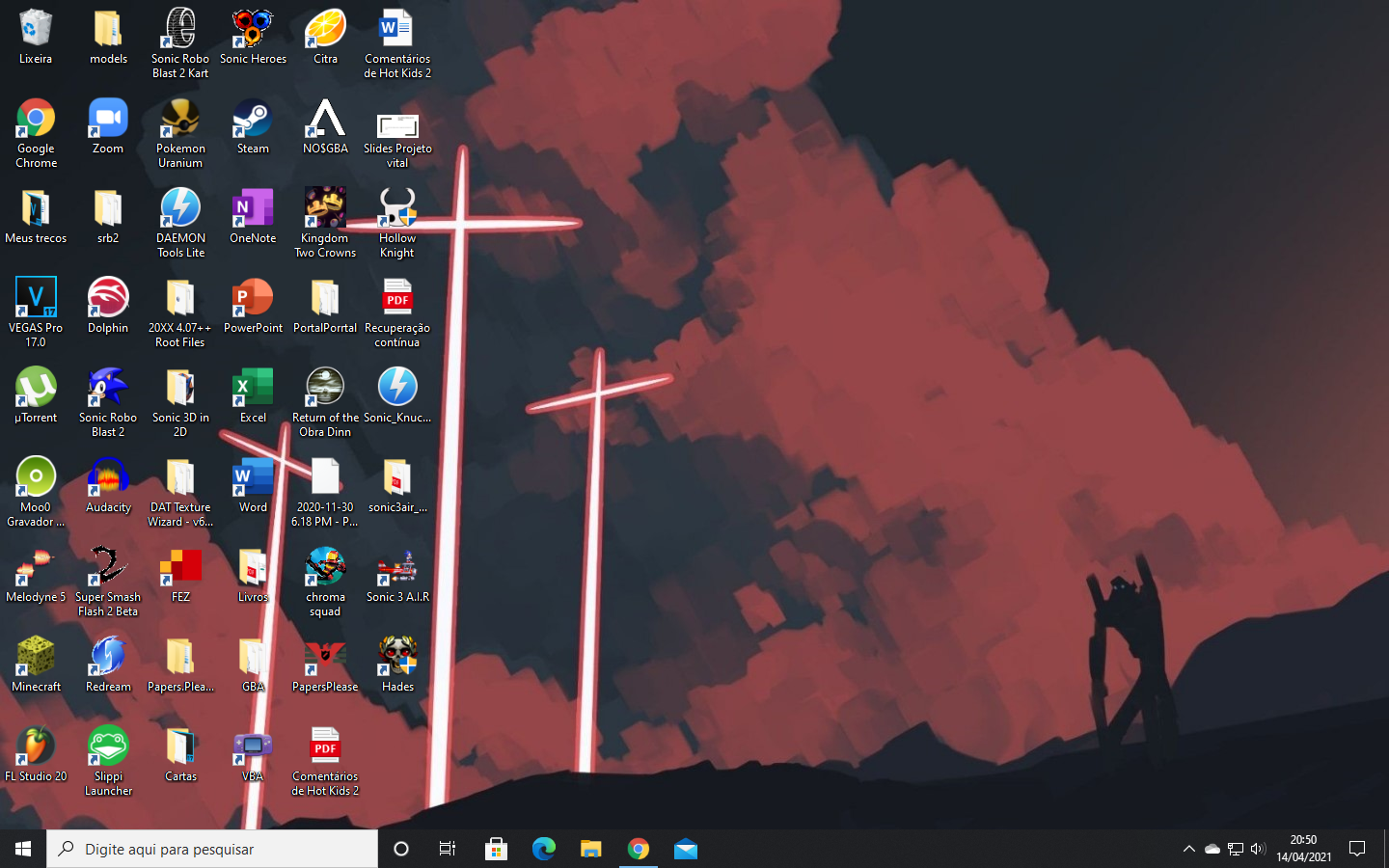Viewport: 1389px width, 868px height.
Task: Click the VEGAS Pro 17.0 icon
Action: click(36, 312)
